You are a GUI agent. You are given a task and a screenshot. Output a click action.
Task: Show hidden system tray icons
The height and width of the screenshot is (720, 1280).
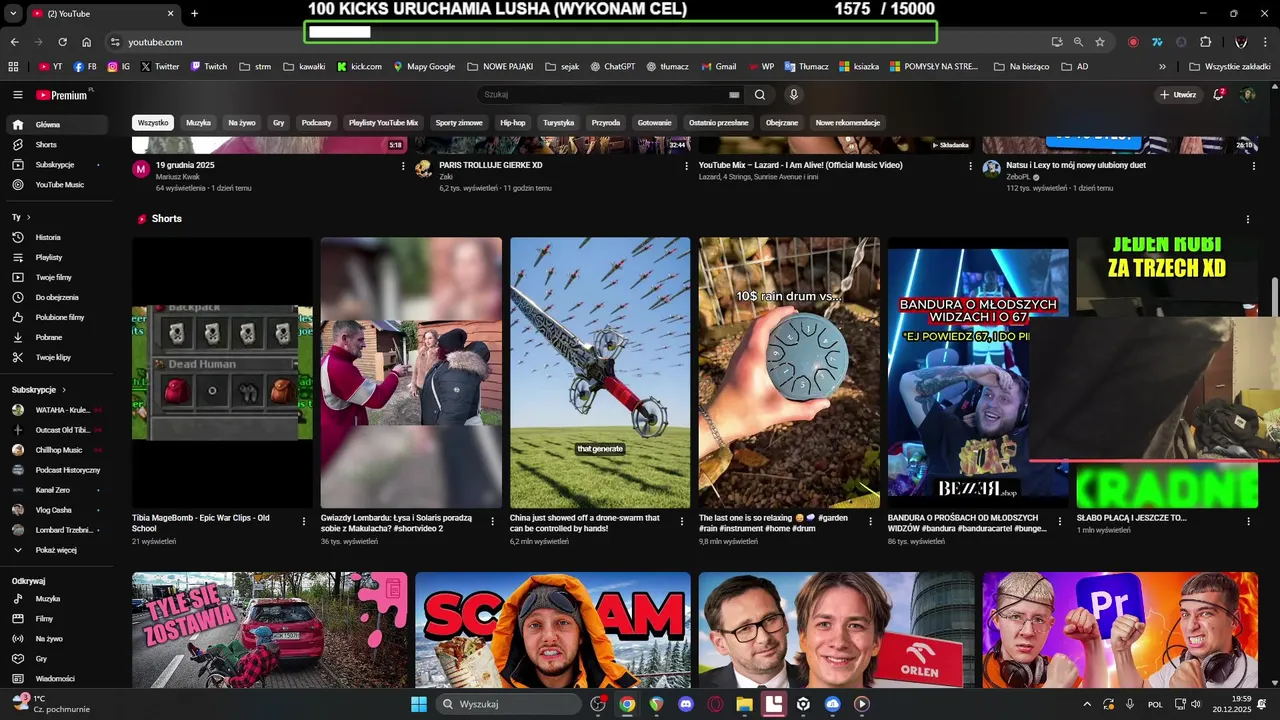click(1087, 704)
